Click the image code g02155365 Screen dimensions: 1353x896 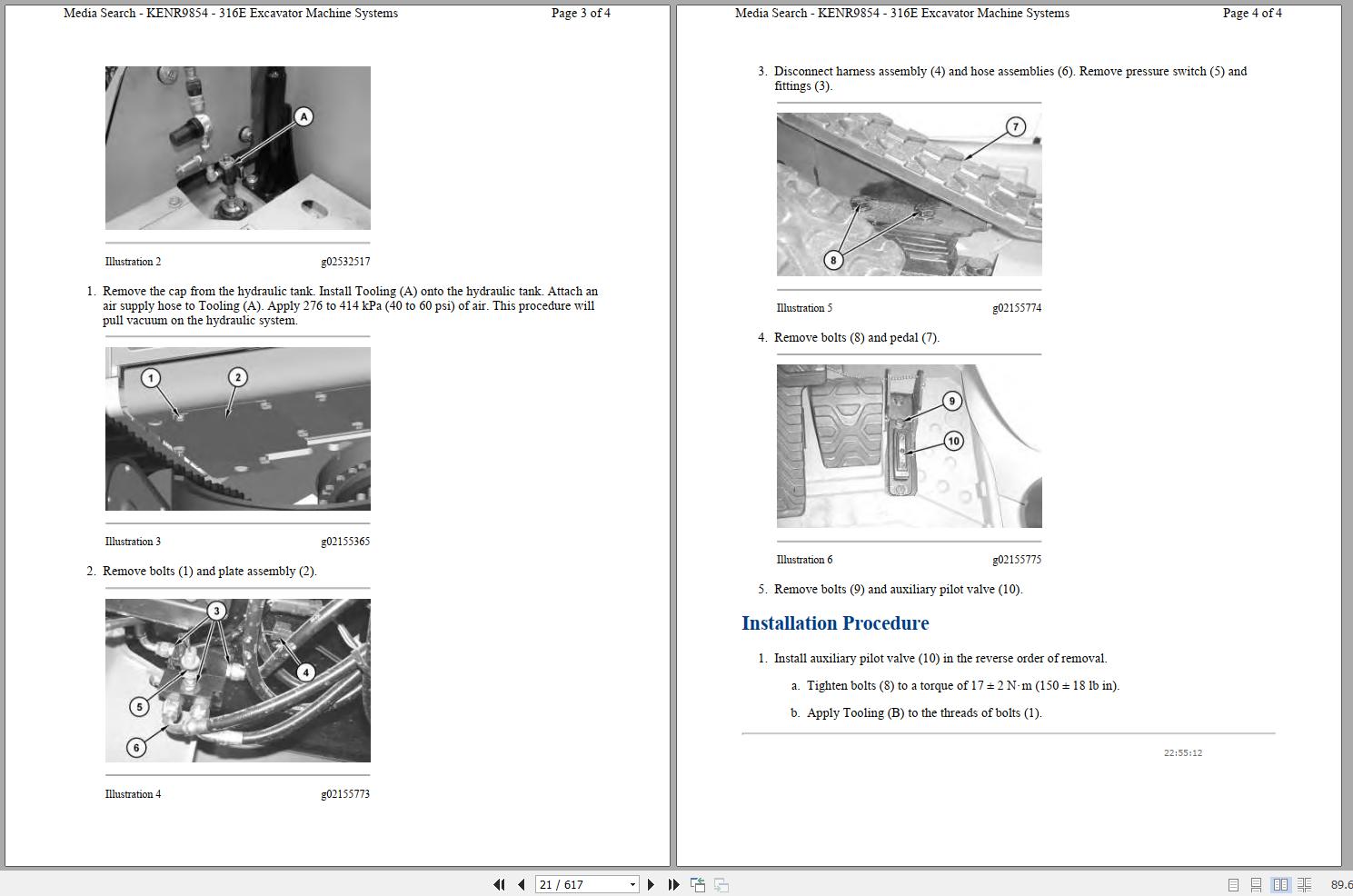[x=345, y=542]
